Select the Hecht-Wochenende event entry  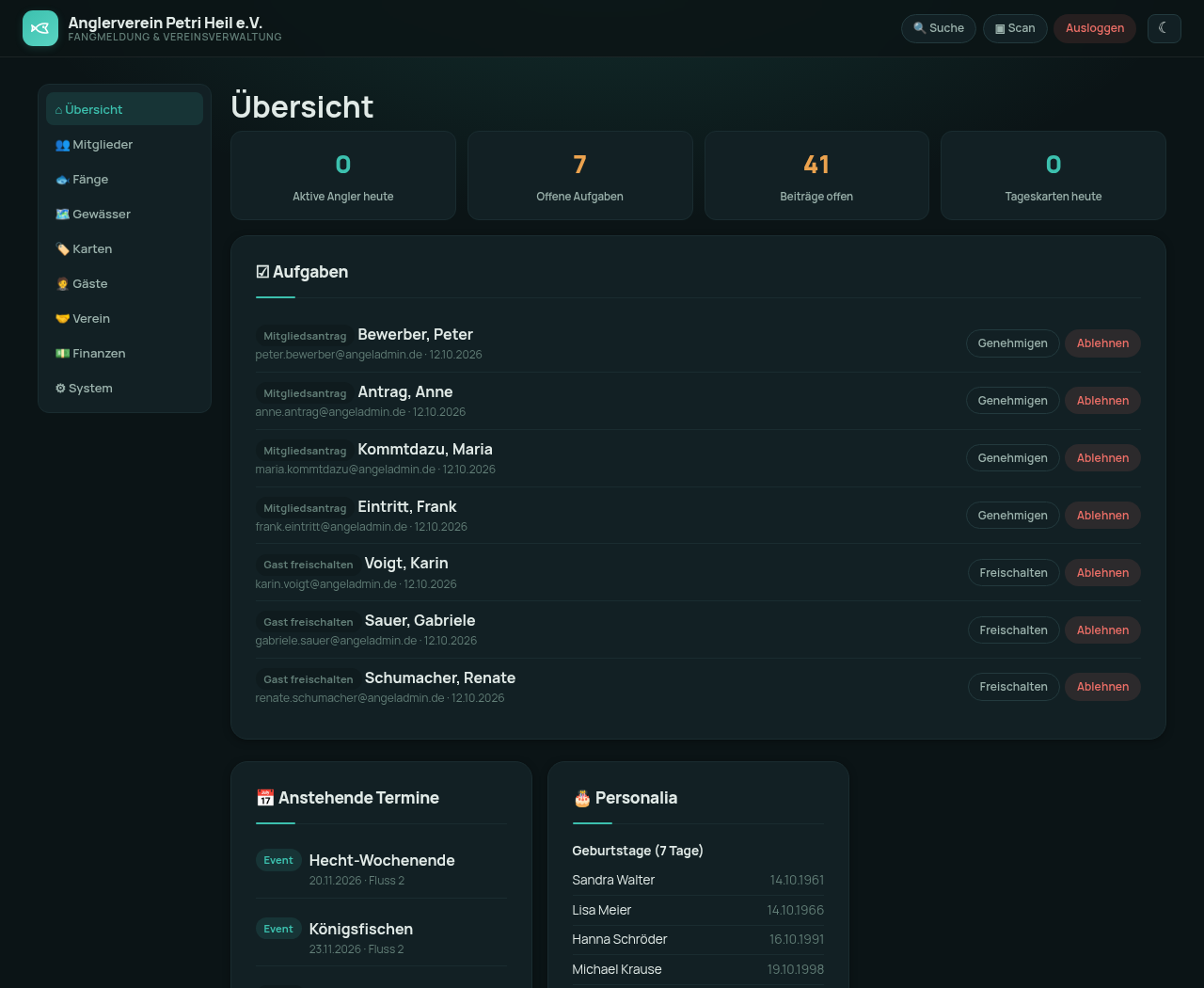coord(381,869)
